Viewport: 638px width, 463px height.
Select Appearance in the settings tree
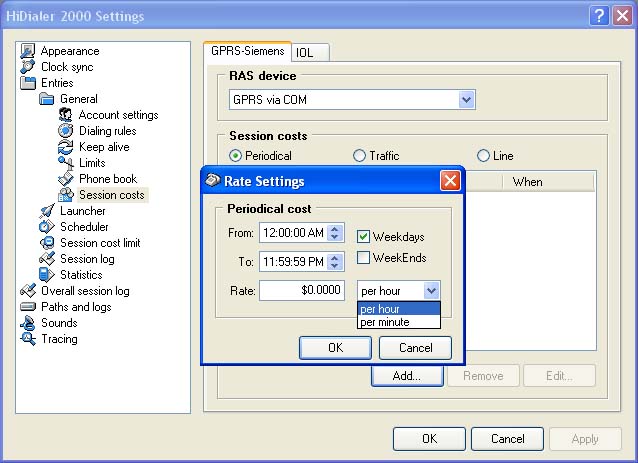coord(70,51)
